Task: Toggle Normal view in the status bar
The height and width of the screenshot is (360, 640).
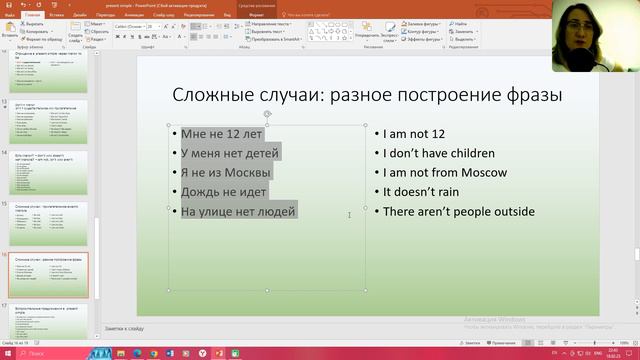Action: [x=528, y=343]
